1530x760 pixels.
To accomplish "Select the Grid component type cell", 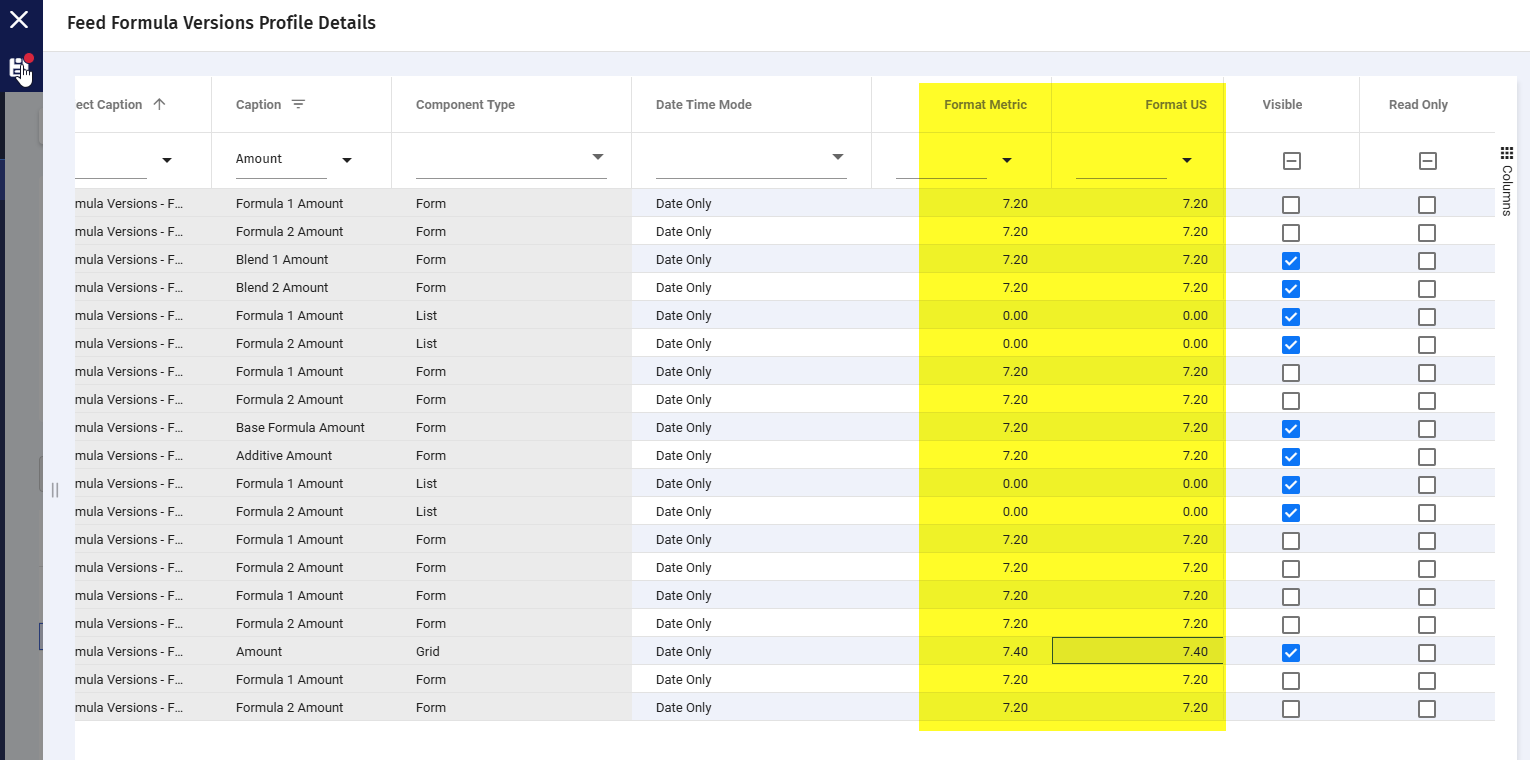I will [511, 651].
